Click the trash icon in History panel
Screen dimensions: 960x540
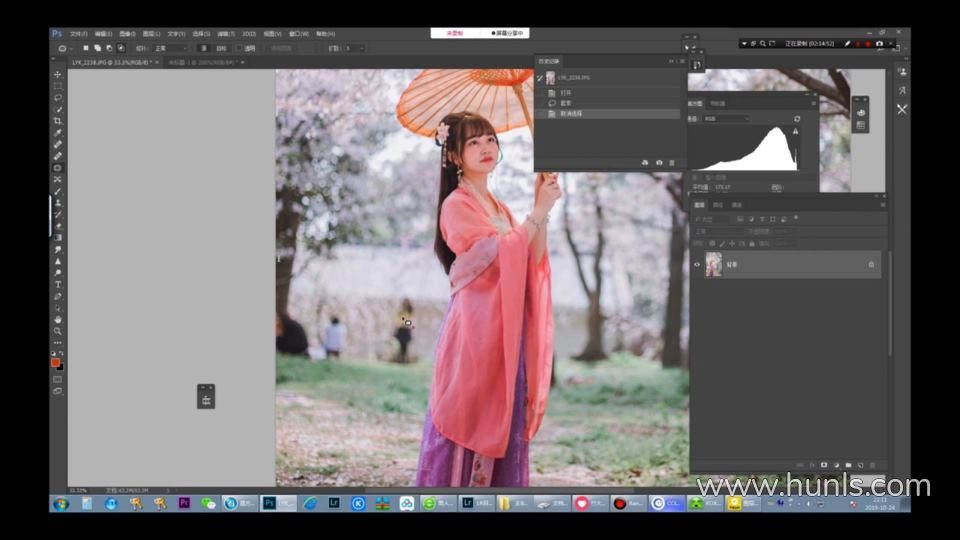click(672, 162)
